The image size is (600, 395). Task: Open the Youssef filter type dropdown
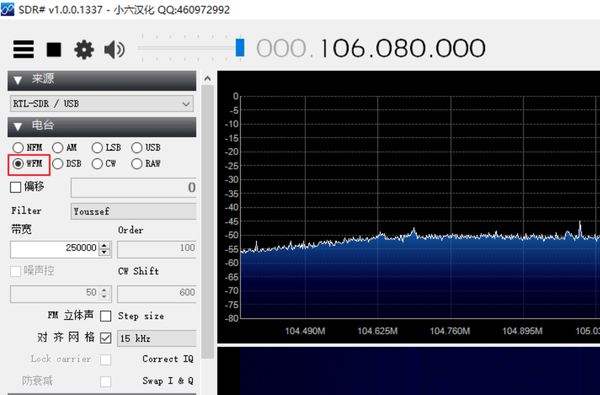[134, 211]
